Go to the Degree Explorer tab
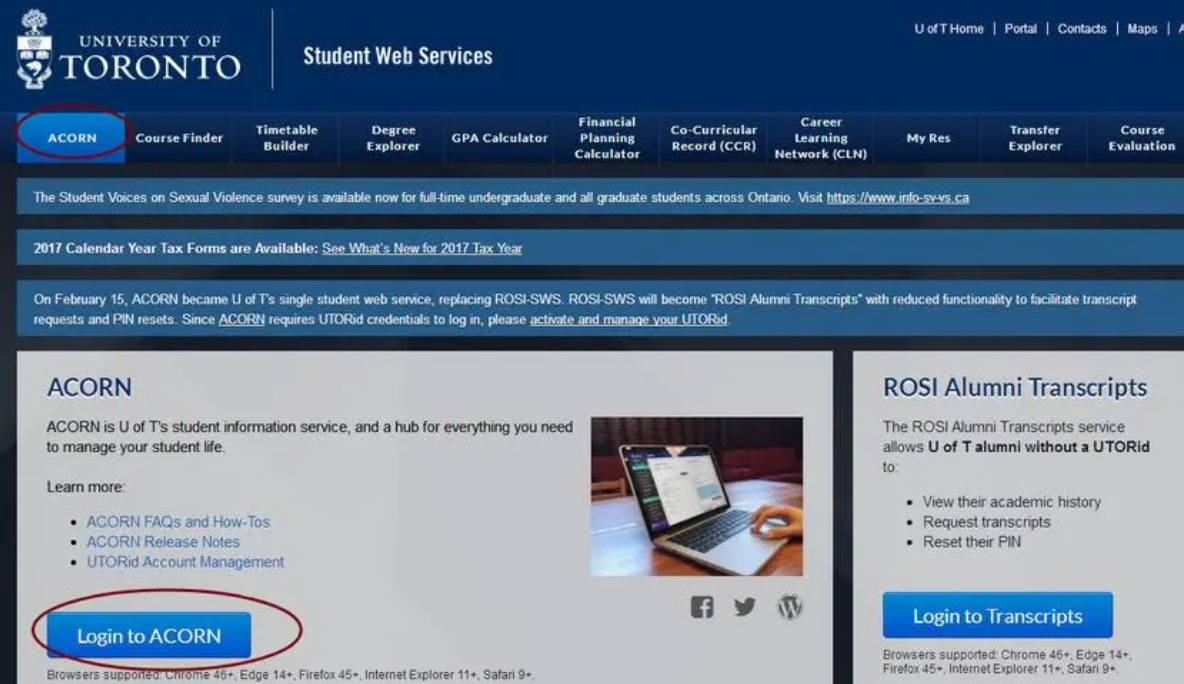Image resolution: width=1184 pixels, height=684 pixels. click(393, 138)
